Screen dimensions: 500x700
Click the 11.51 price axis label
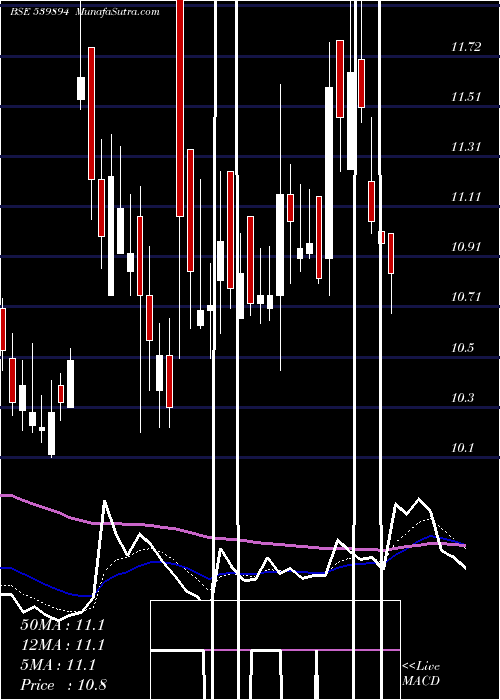click(466, 96)
